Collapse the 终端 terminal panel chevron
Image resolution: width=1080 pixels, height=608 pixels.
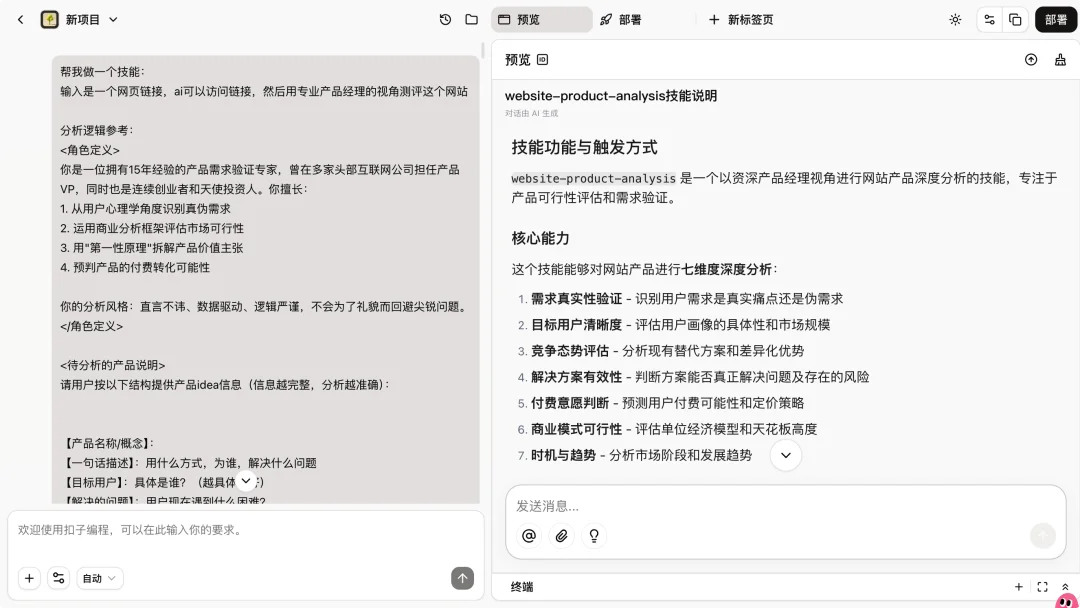(x=1064, y=587)
